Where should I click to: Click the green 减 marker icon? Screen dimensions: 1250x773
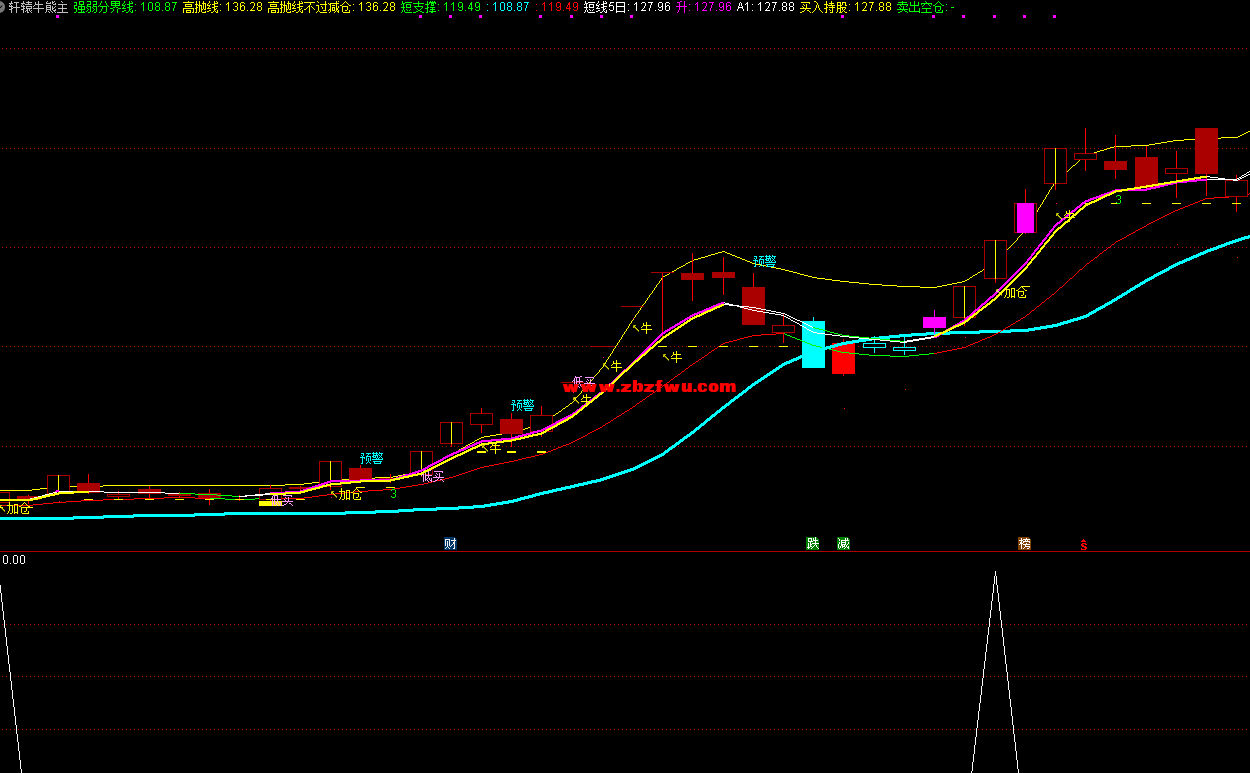(x=843, y=544)
